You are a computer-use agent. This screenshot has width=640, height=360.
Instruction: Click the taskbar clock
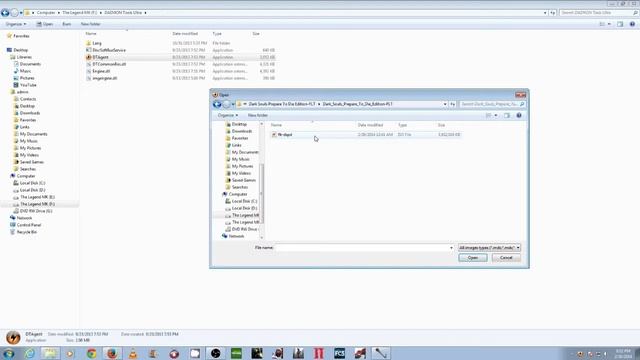pyautogui.click(x=623, y=353)
